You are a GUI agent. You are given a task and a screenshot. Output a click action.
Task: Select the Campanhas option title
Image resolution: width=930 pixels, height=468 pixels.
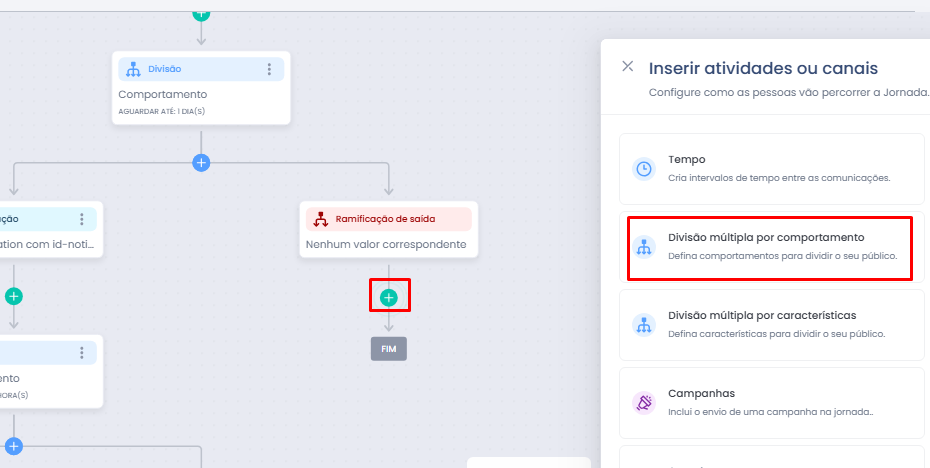click(x=702, y=393)
